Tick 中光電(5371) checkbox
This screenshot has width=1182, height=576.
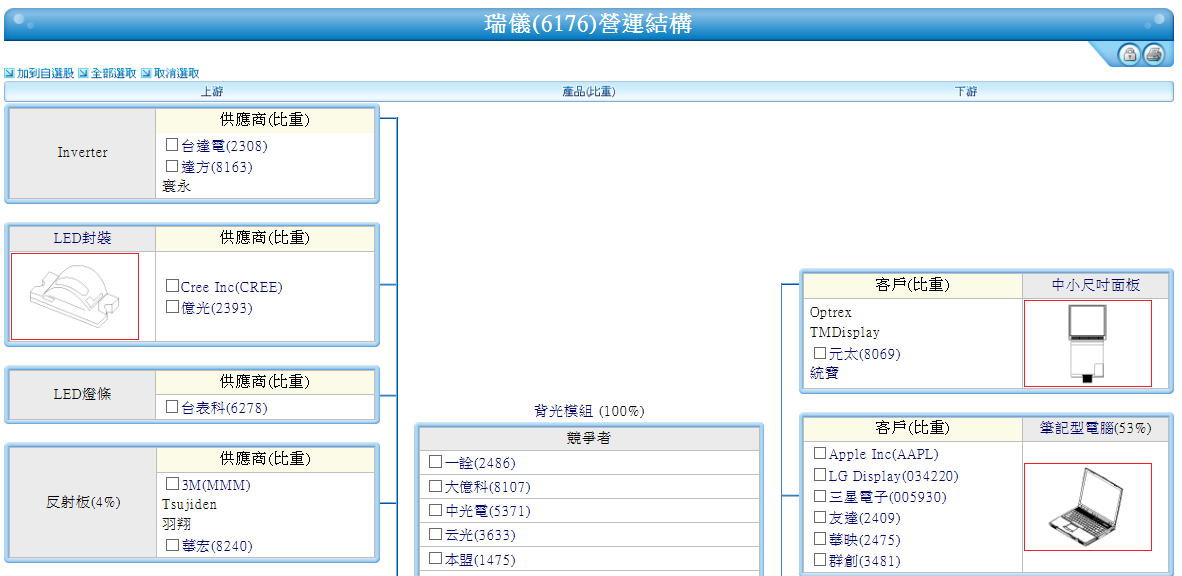(435, 510)
